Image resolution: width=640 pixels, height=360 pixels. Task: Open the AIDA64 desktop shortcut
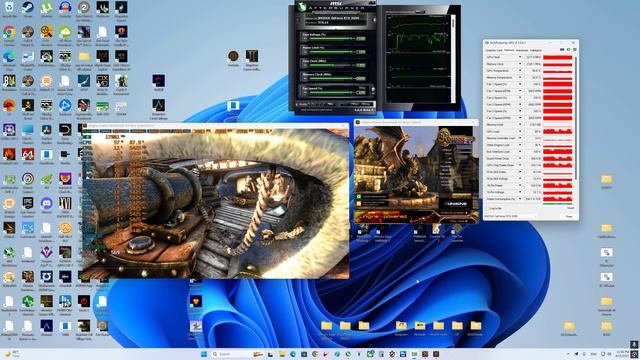[28, 154]
